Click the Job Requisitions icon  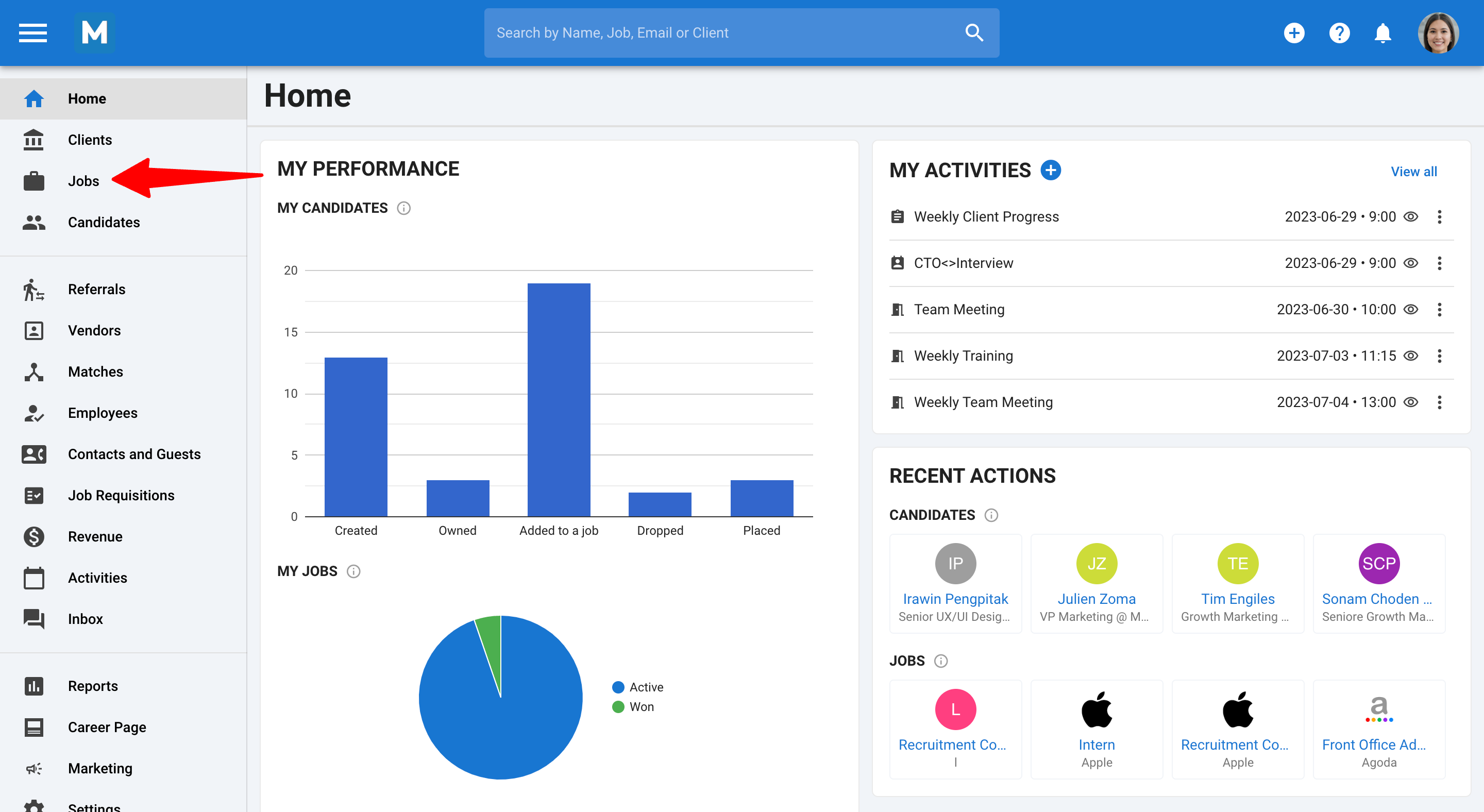pyautogui.click(x=34, y=495)
